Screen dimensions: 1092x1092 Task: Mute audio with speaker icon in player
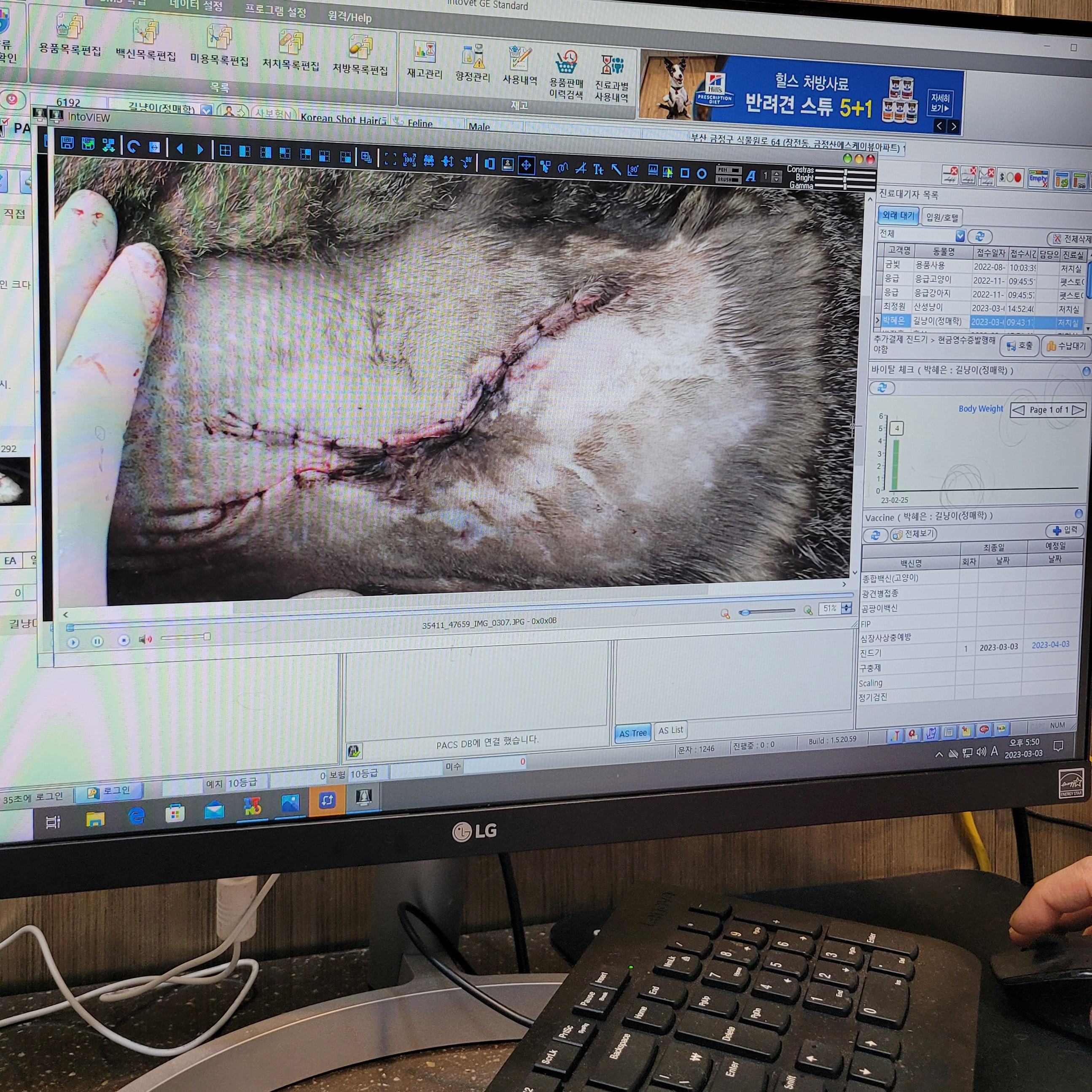145,639
